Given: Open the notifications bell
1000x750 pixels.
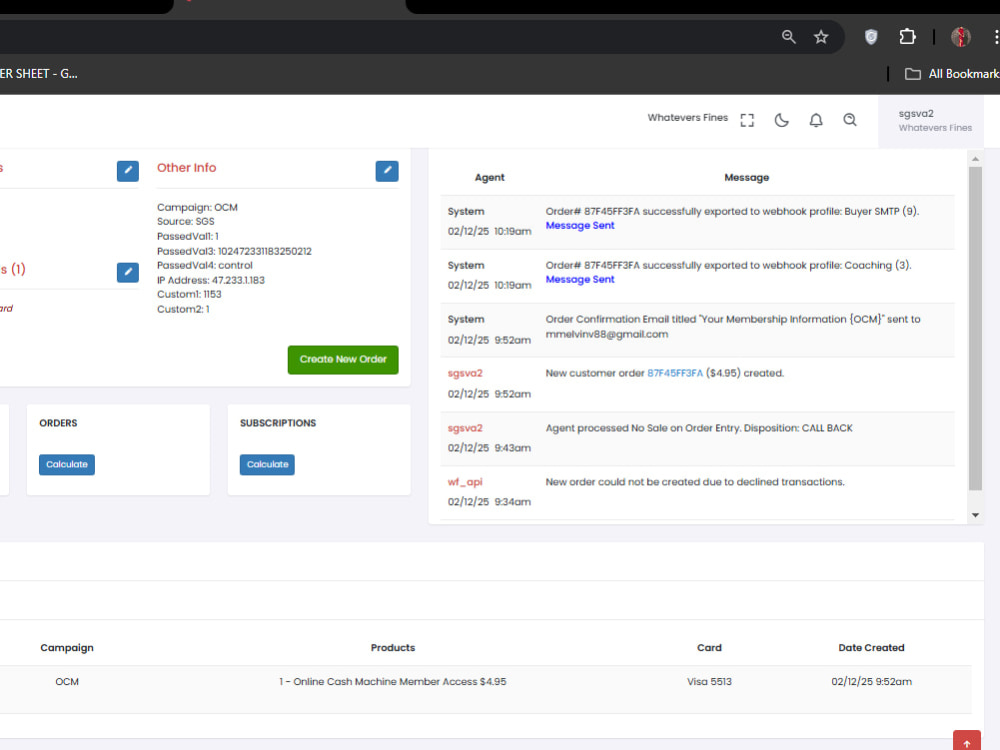Looking at the screenshot, I should point(816,120).
